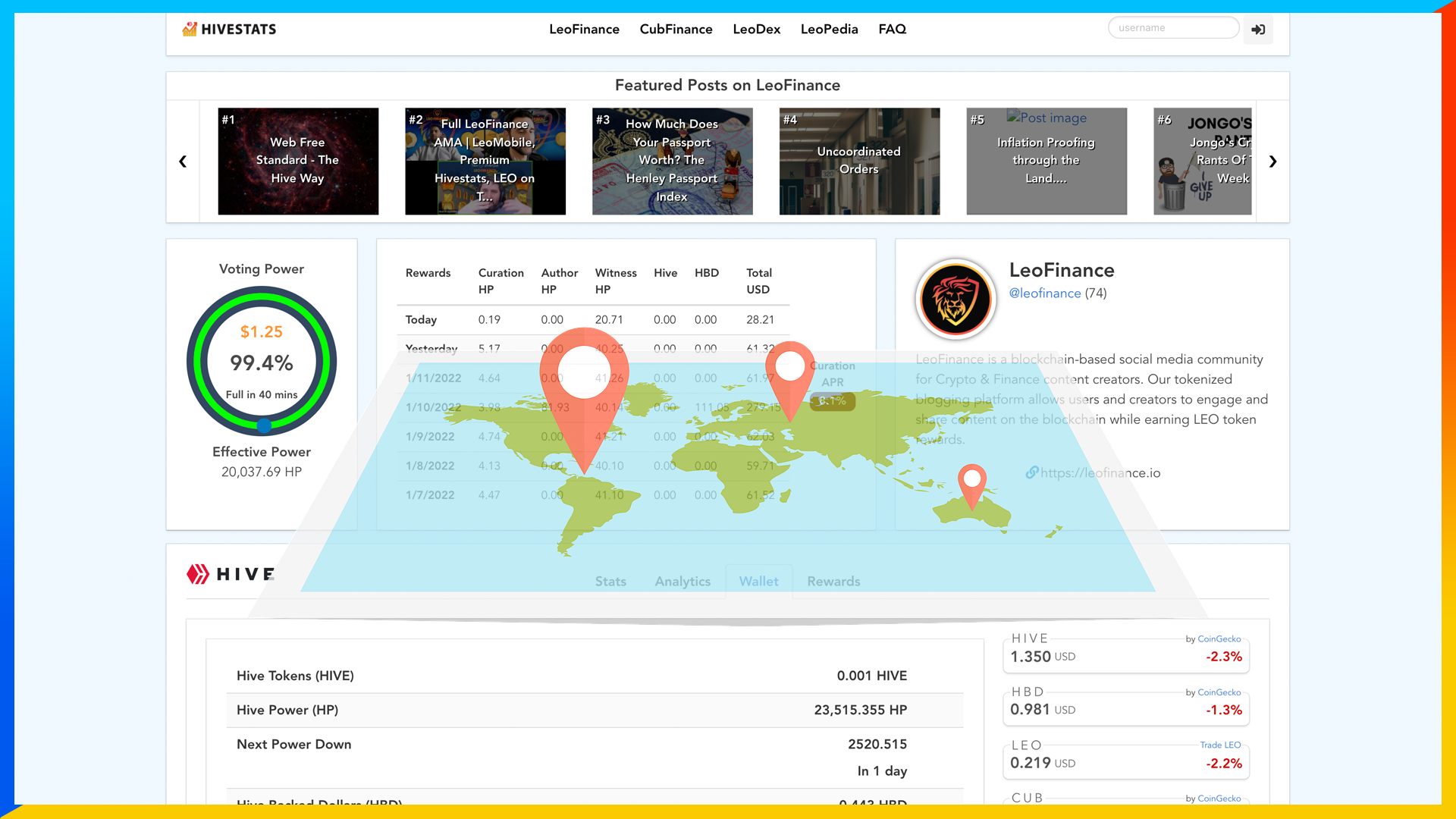Click the login arrow icon
The width and height of the screenshot is (1456, 819).
(1258, 30)
